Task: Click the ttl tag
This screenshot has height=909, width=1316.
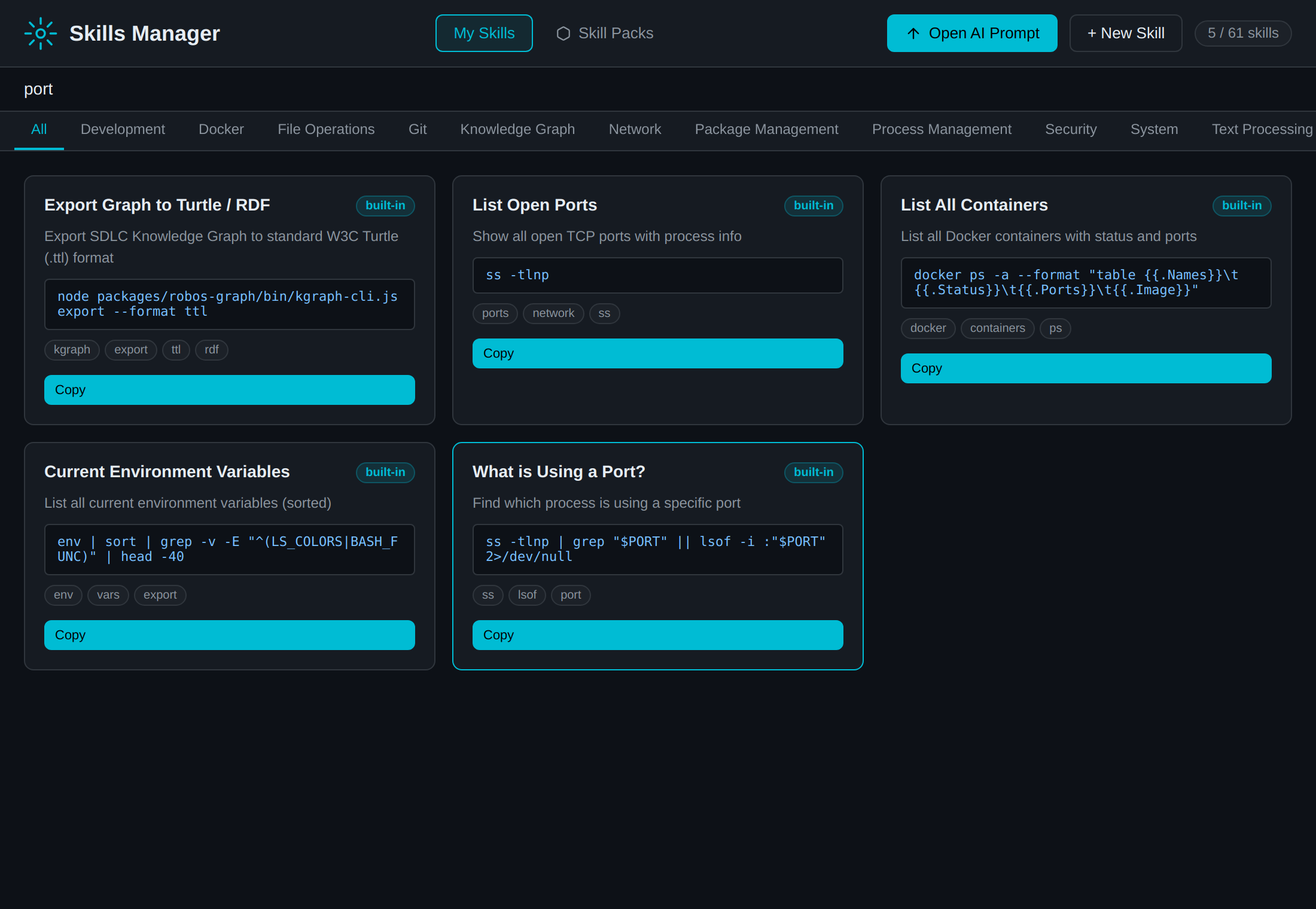Action: (176, 350)
